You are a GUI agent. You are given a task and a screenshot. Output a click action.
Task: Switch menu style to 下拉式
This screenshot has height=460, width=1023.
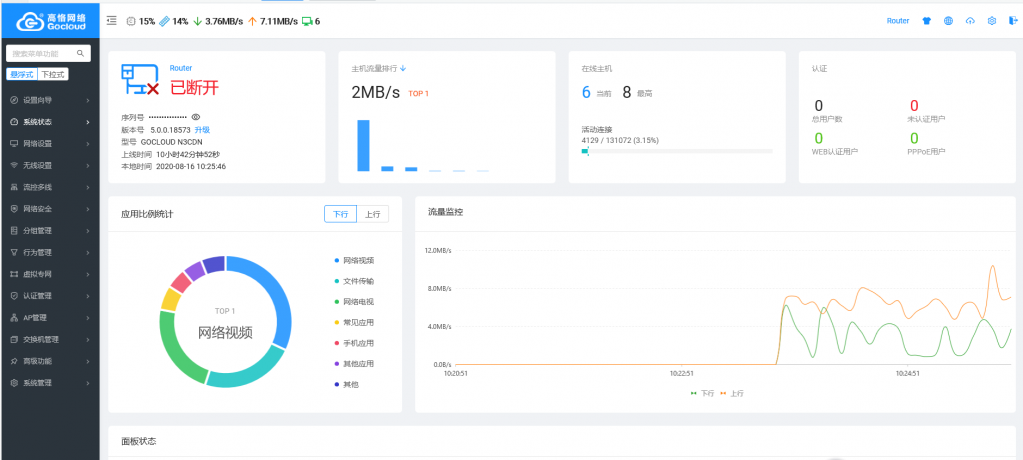pos(52,74)
